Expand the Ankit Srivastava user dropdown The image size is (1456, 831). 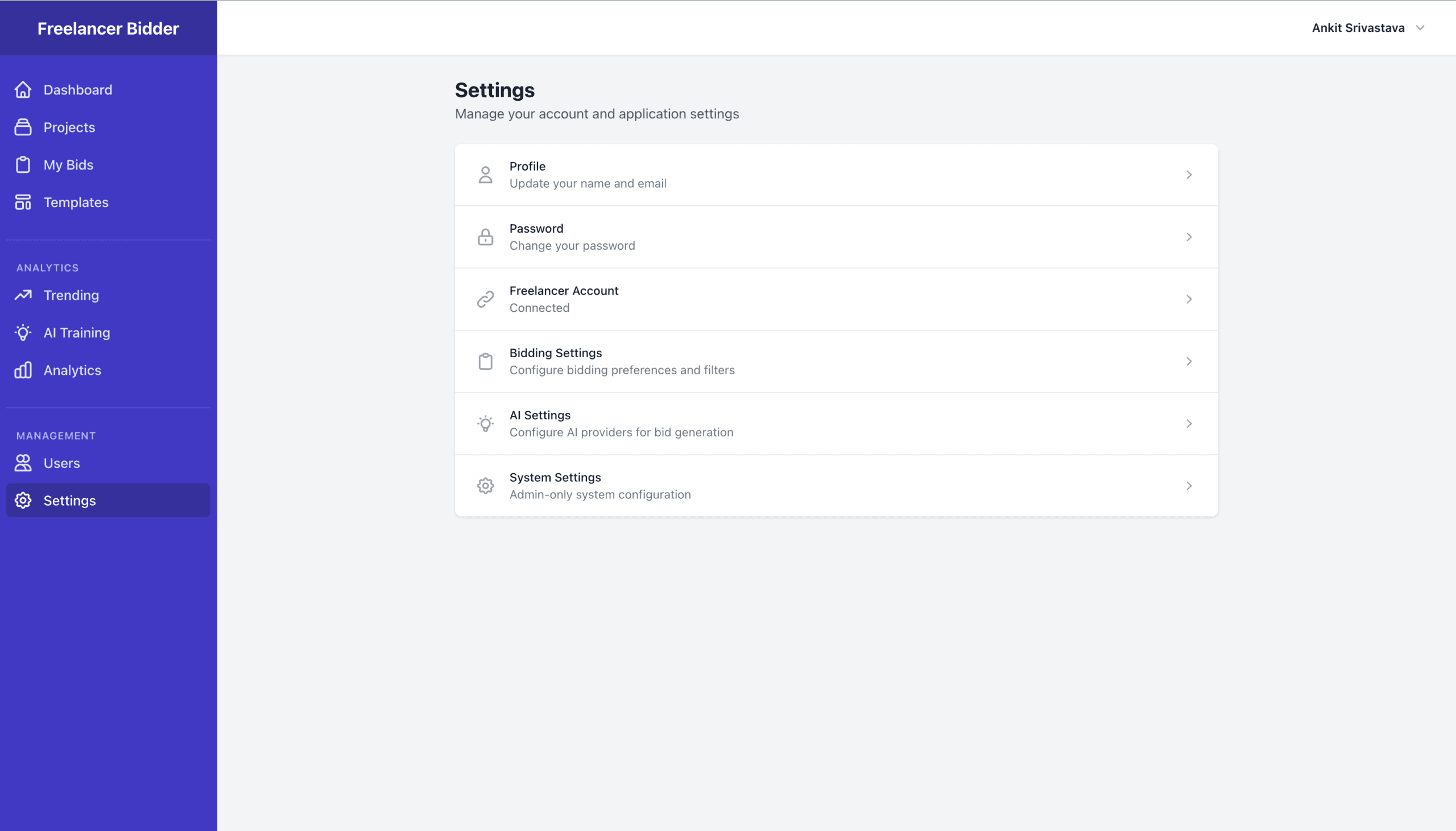[1368, 28]
